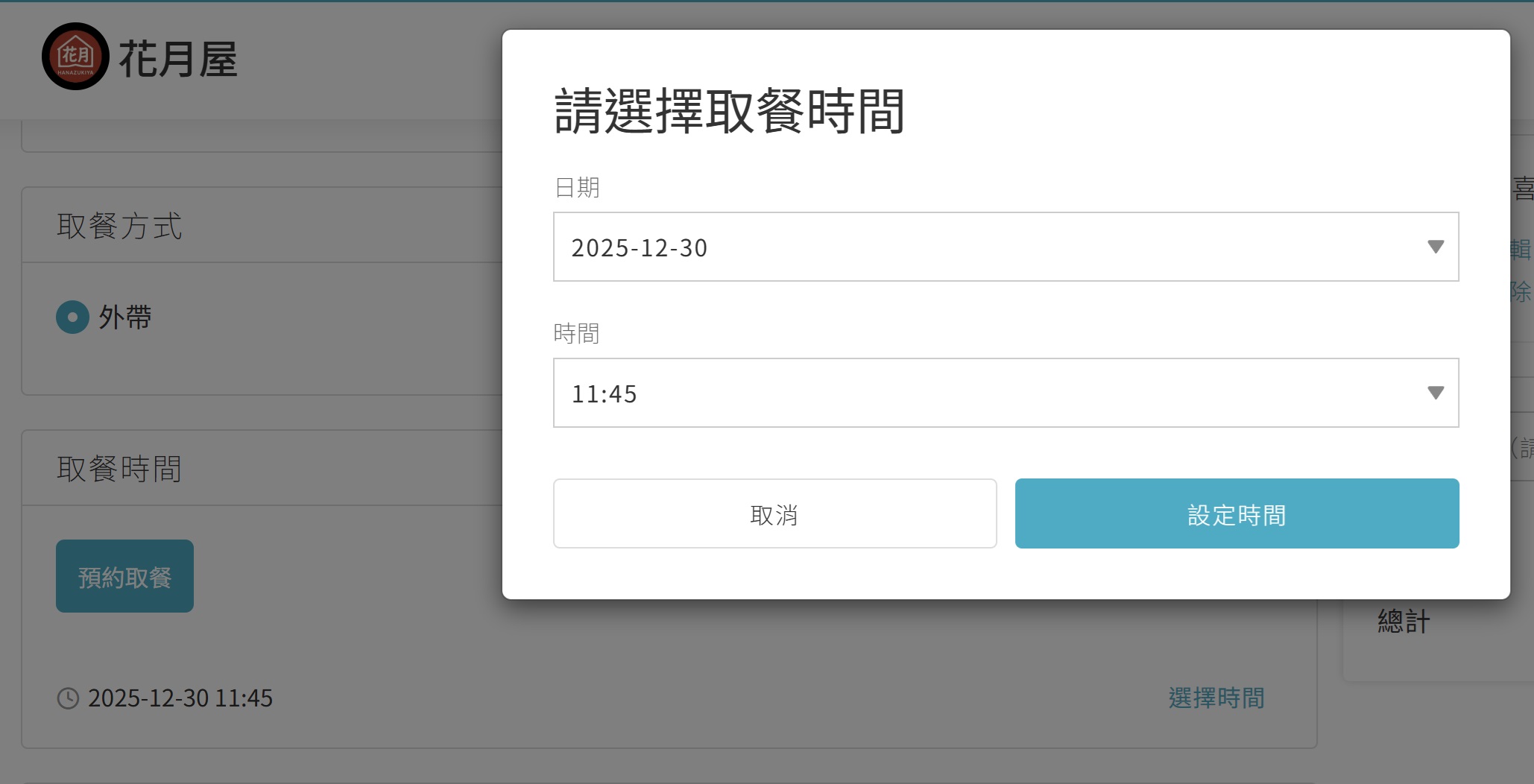Open the 11:45 time dropdown
The height and width of the screenshot is (784, 1534).
click(x=1005, y=393)
